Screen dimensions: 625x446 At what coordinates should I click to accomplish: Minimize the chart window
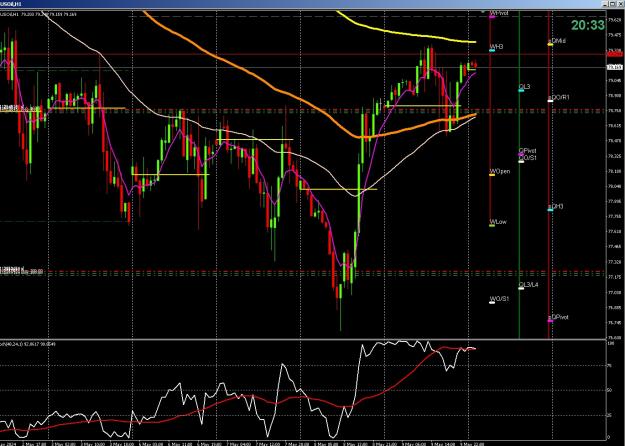pyautogui.click(x=604, y=4)
